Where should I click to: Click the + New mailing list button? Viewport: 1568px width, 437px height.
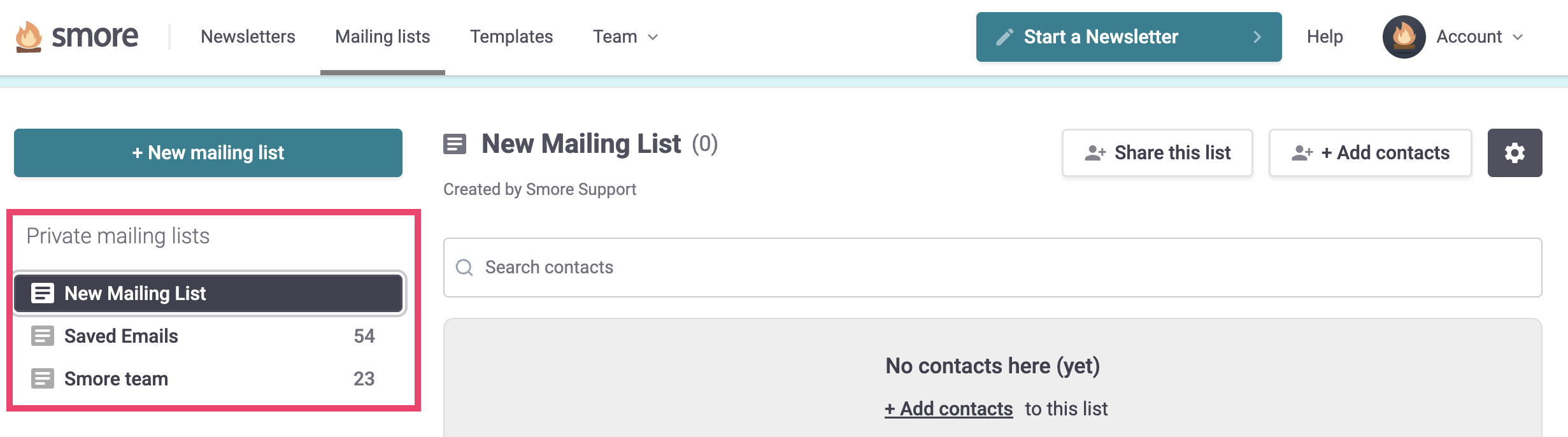pyautogui.click(x=208, y=153)
